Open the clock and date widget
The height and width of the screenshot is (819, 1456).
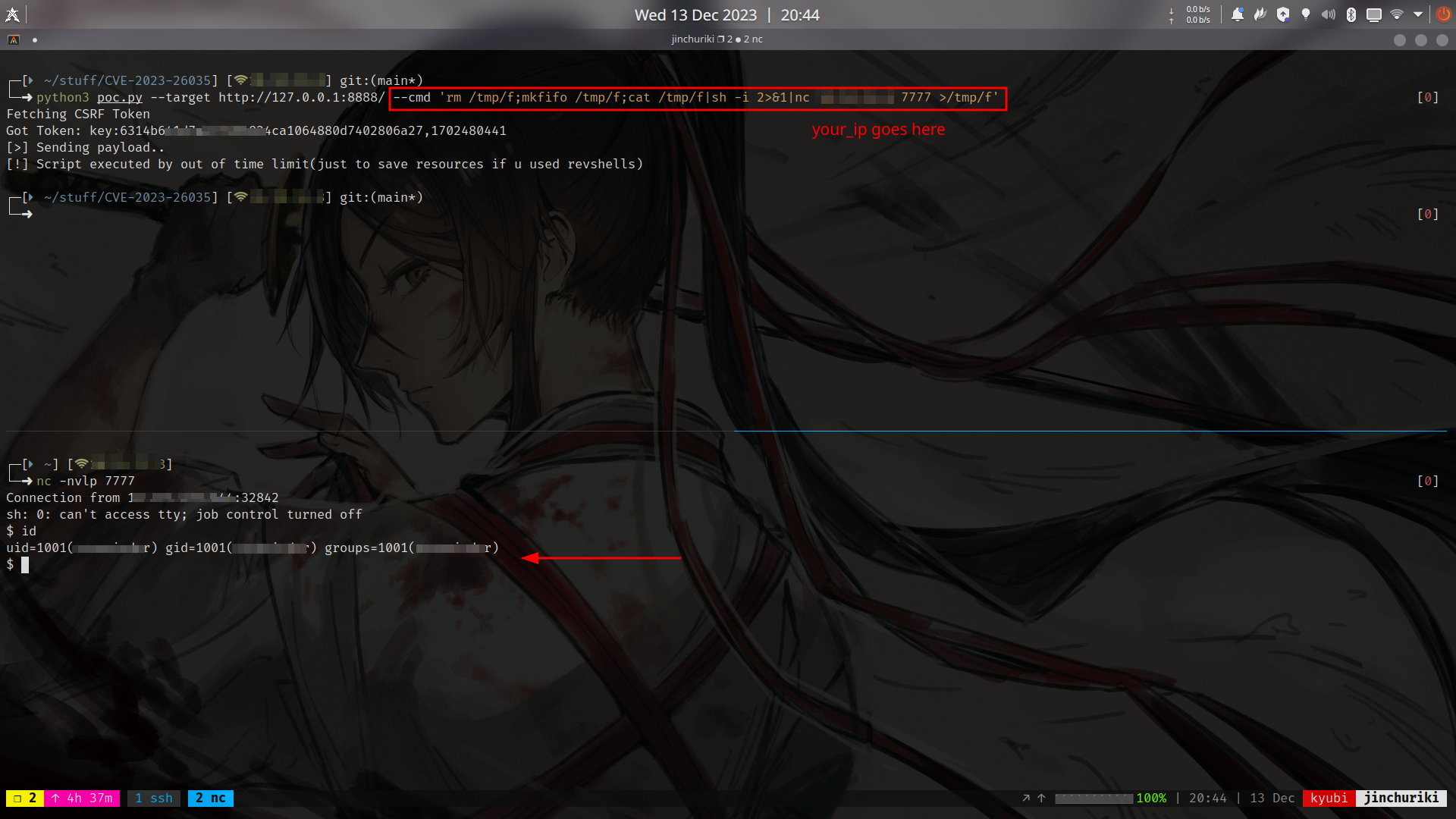pyautogui.click(x=726, y=14)
